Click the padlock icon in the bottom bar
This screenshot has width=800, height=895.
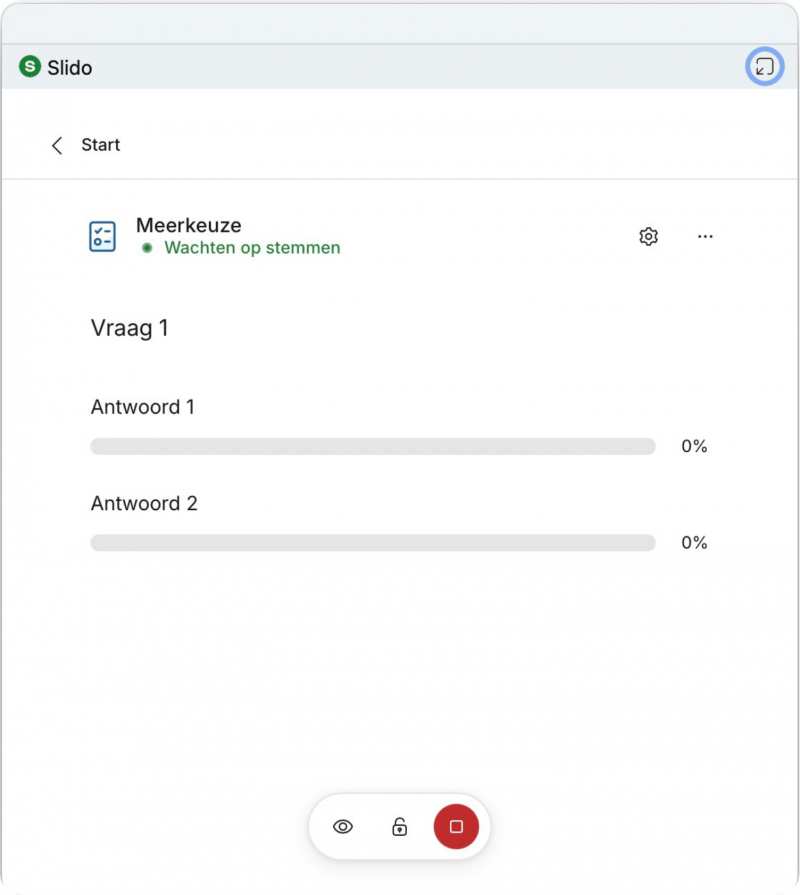[400, 826]
